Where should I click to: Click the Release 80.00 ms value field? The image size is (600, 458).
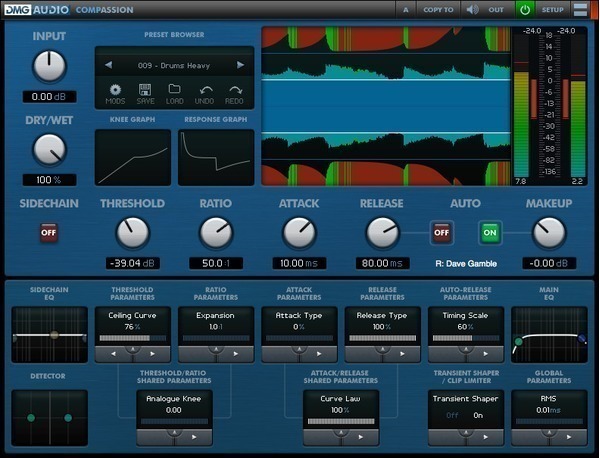point(382,263)
